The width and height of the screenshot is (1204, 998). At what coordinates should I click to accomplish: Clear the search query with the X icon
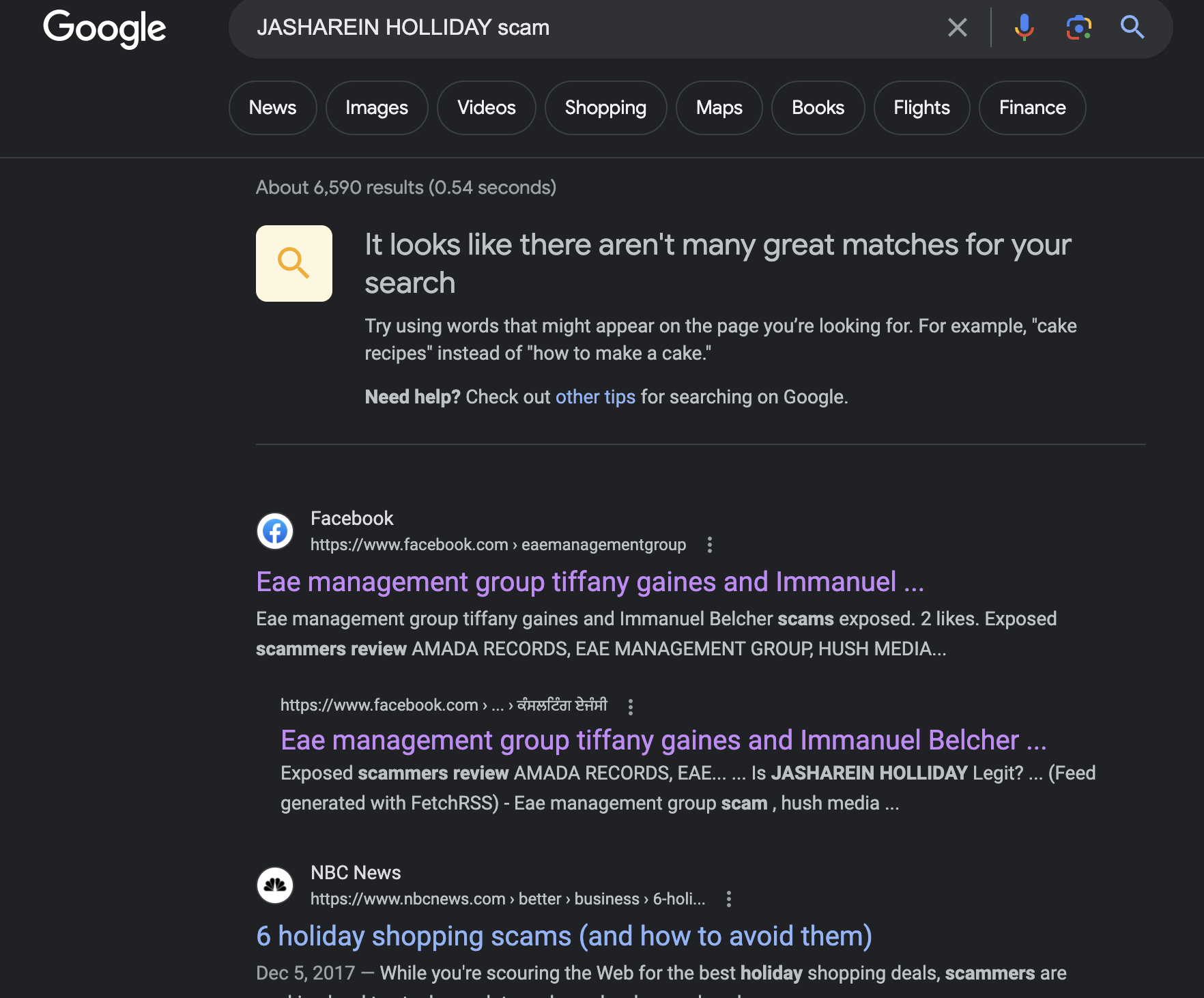958,27
